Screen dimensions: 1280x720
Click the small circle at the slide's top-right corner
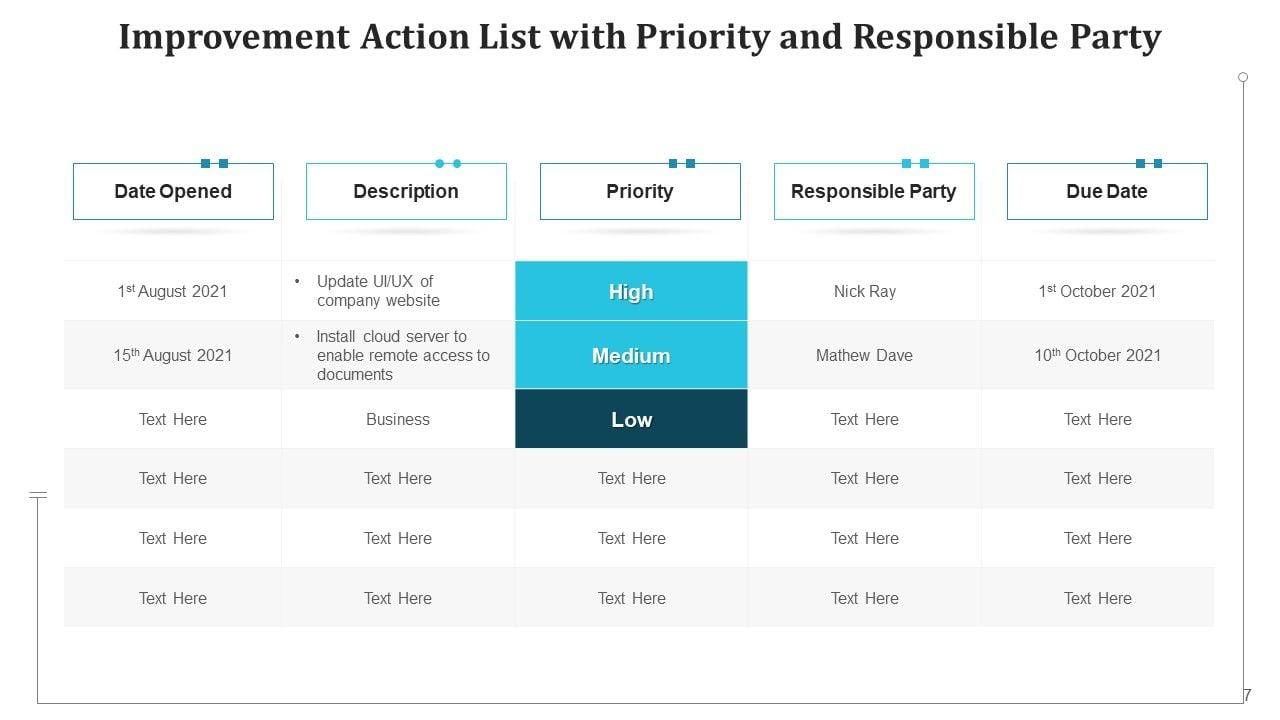pyautogui.click(x=1243, y=77)
